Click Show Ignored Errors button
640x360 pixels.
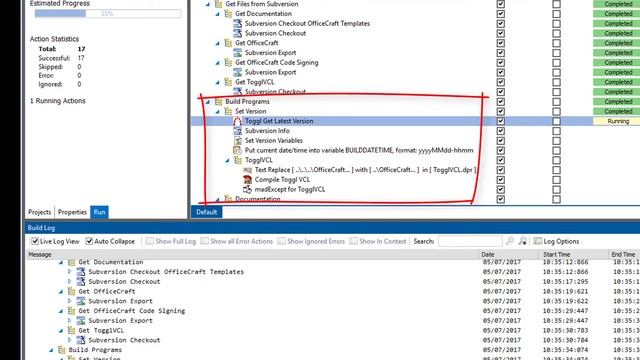point(311,241)
